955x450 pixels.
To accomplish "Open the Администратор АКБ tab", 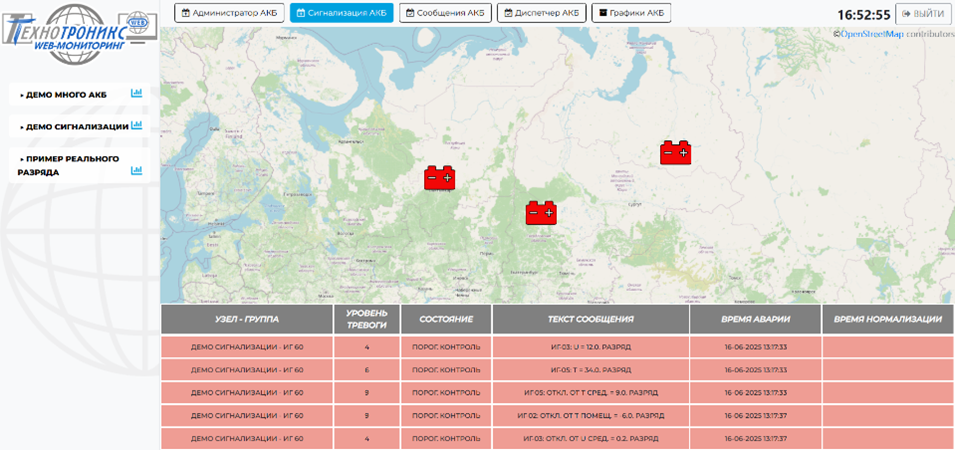I will point(229,13).
